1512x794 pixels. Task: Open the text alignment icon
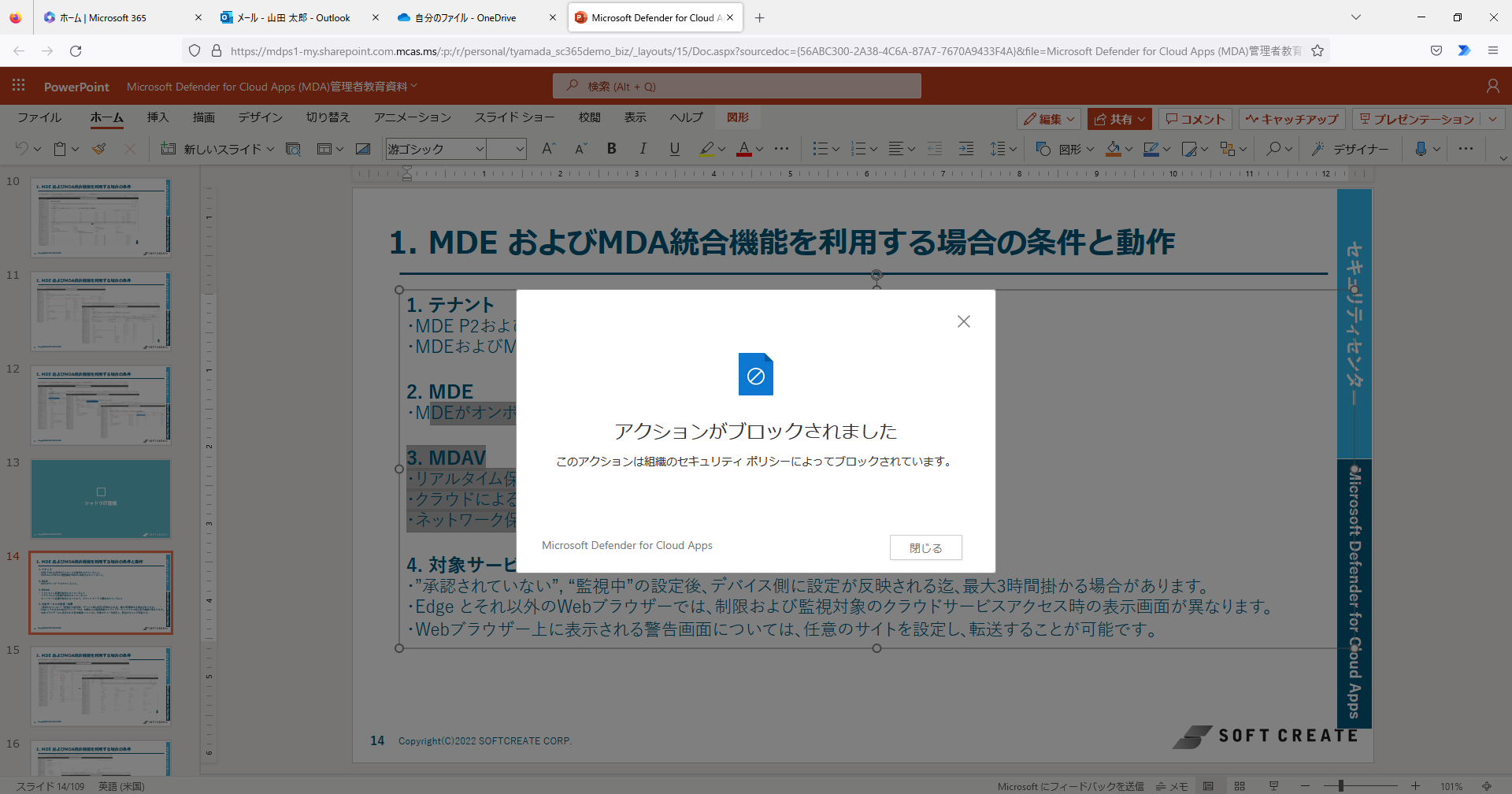click(x=896, y=149)
